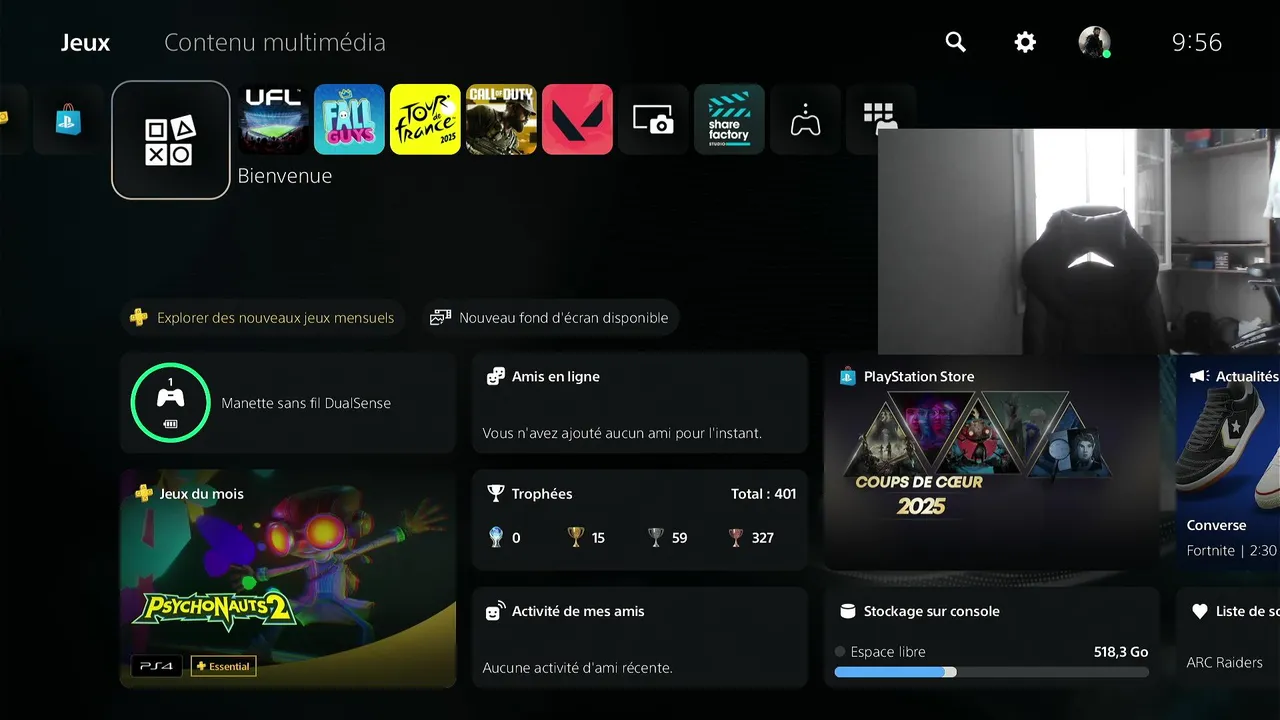Click the PS4 badge on Psychonauts card
Image resolution: width=1280 pixels, height=720 pixels.
[157, 666]
